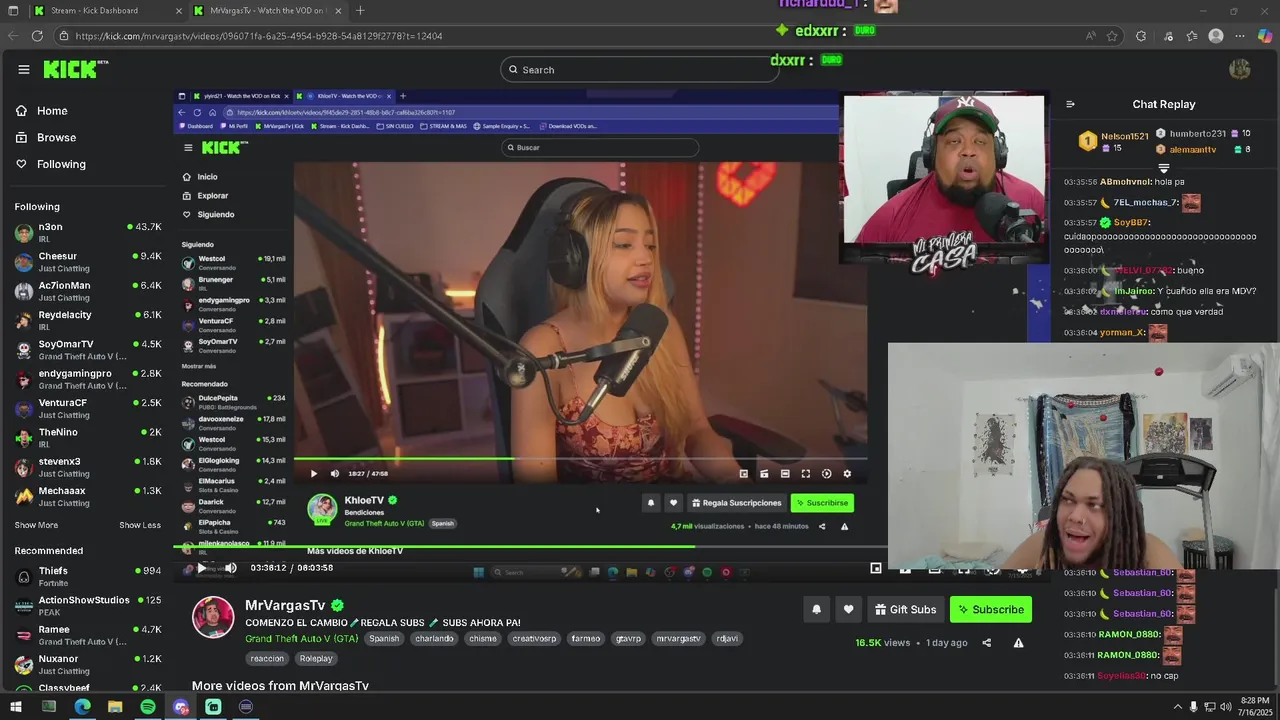
Task: Open VenturaCF channel in sidebar
Action: tap(88, 408)
